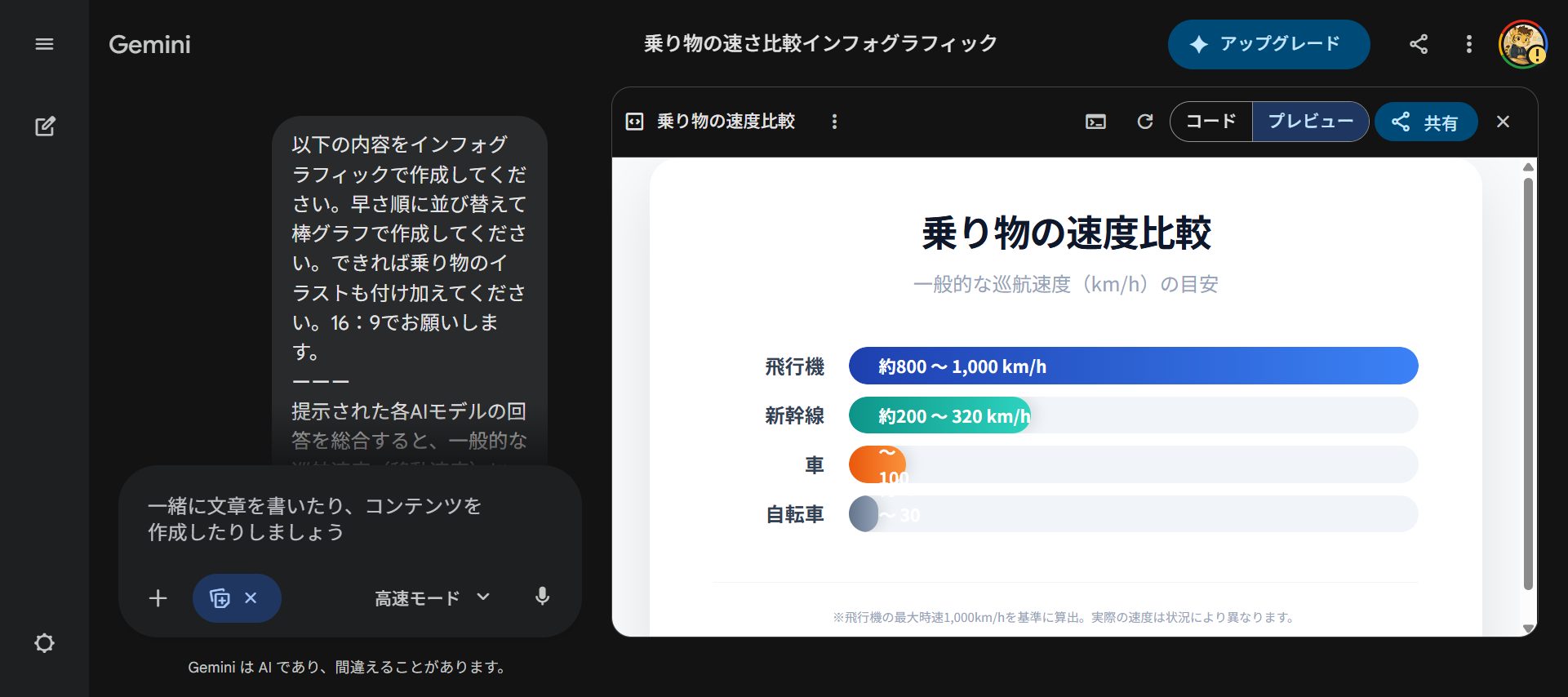1568x697 pixels.
Task: Click the preview scrollbar down arrow
Action: 1528,628
